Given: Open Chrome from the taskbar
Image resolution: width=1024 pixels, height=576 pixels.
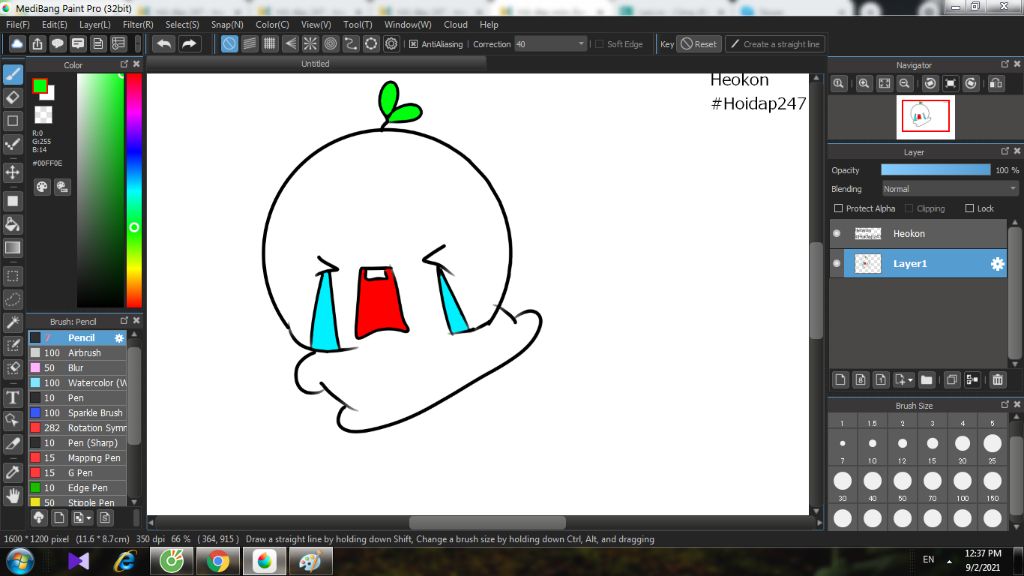Looking at the screenshot, I should point(218,561).
